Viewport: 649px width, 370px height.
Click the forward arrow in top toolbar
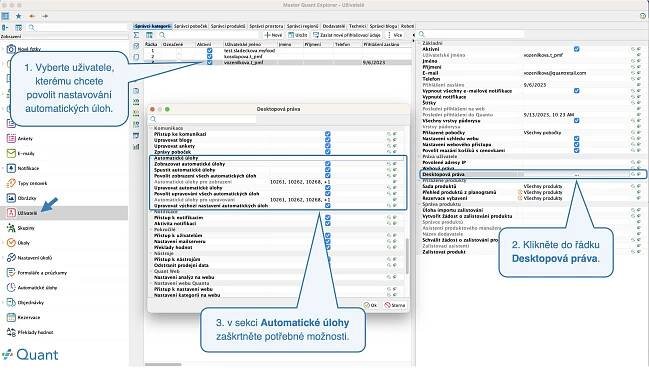tap(45, 16)
